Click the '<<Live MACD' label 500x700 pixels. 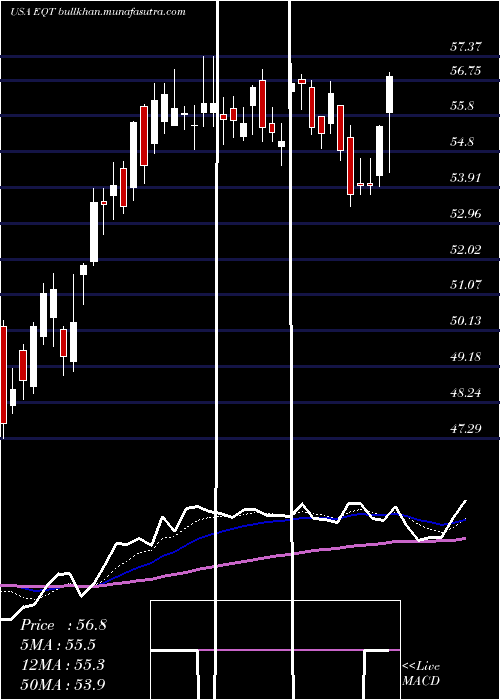[x=421, y=673]
